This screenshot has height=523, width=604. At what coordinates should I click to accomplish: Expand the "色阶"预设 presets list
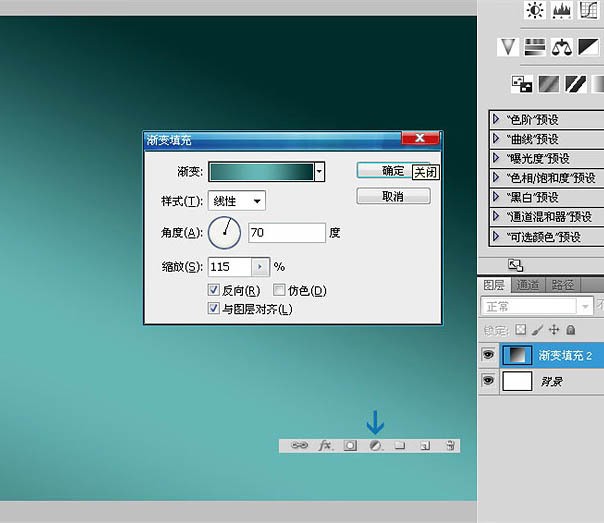[x=497, y=120]
